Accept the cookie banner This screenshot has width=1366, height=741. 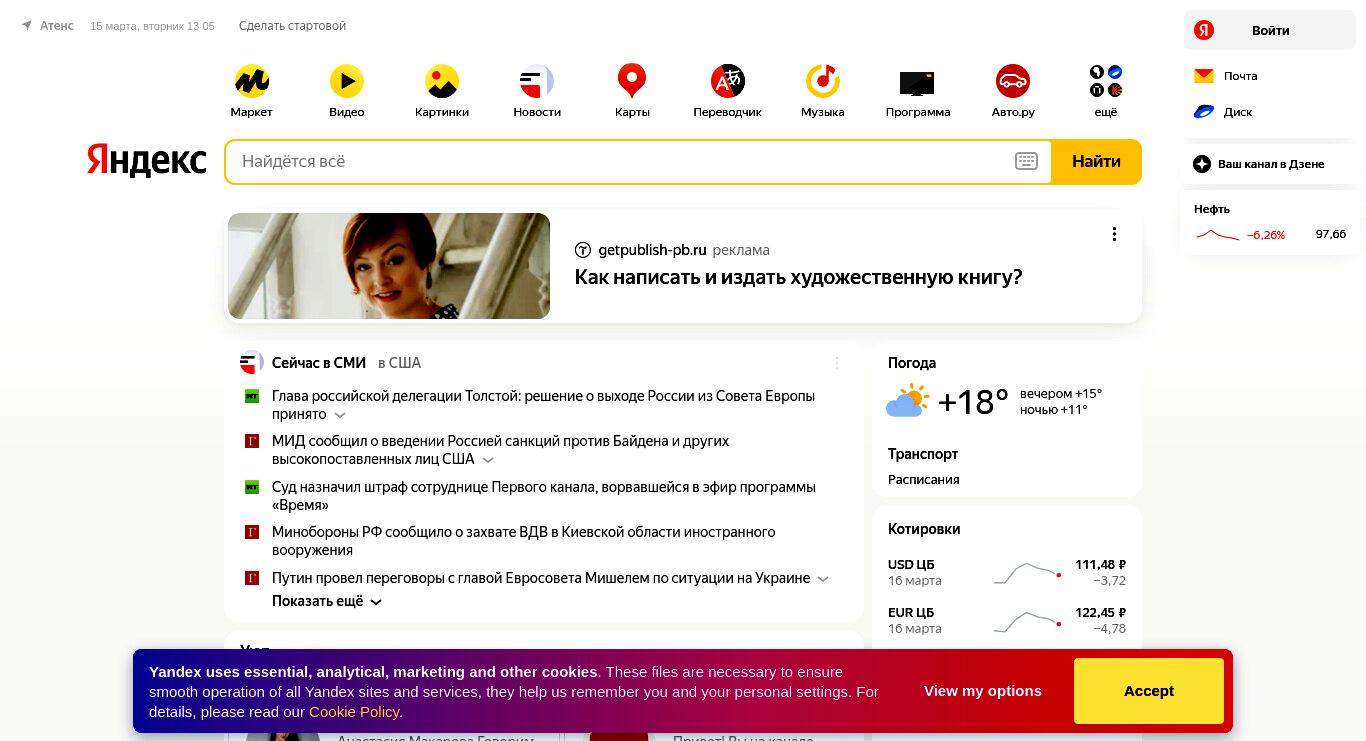point(1149,691)
